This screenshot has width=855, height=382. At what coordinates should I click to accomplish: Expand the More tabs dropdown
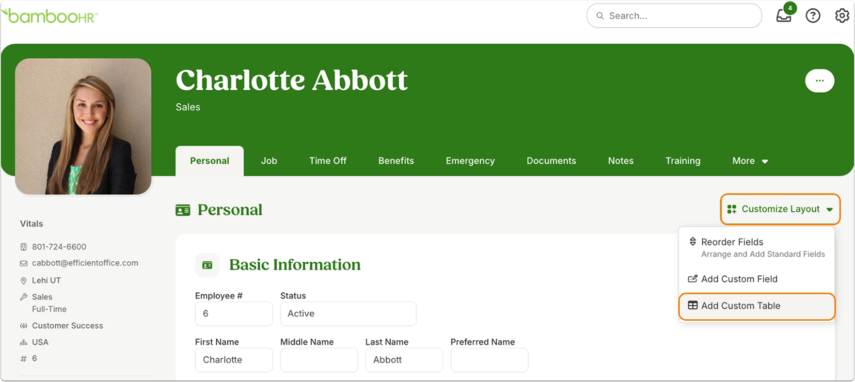coord(750,161)
